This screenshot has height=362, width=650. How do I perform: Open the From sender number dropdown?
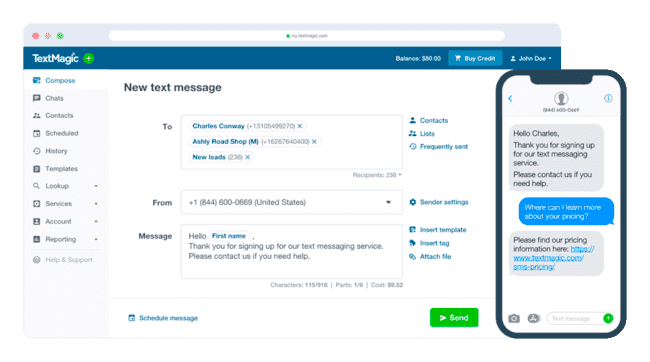(x=291, y=202)
